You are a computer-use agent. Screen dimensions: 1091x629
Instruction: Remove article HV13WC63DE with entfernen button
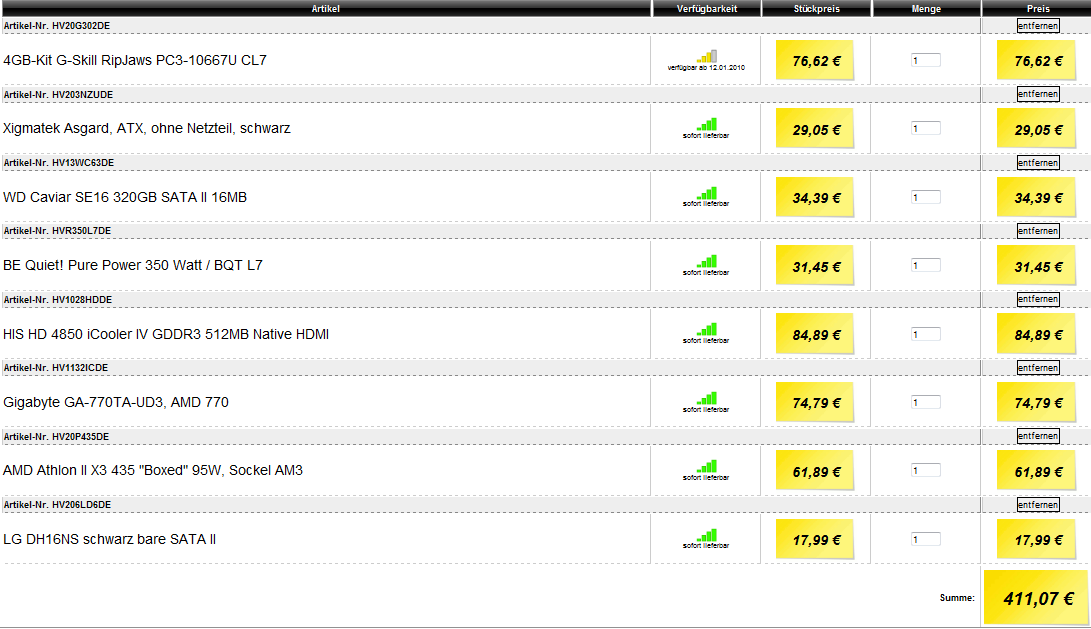point(1038,163)
